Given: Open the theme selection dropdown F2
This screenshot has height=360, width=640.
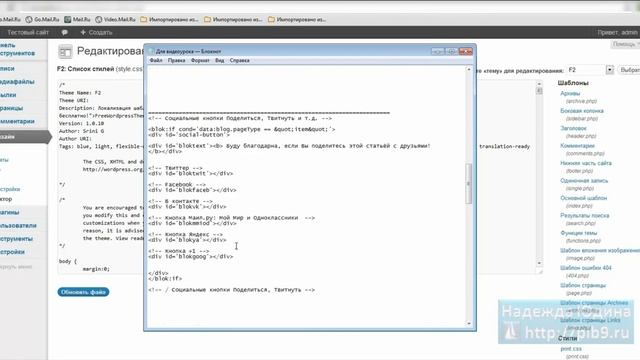Looking at the screenshot, I should point(590,70).
